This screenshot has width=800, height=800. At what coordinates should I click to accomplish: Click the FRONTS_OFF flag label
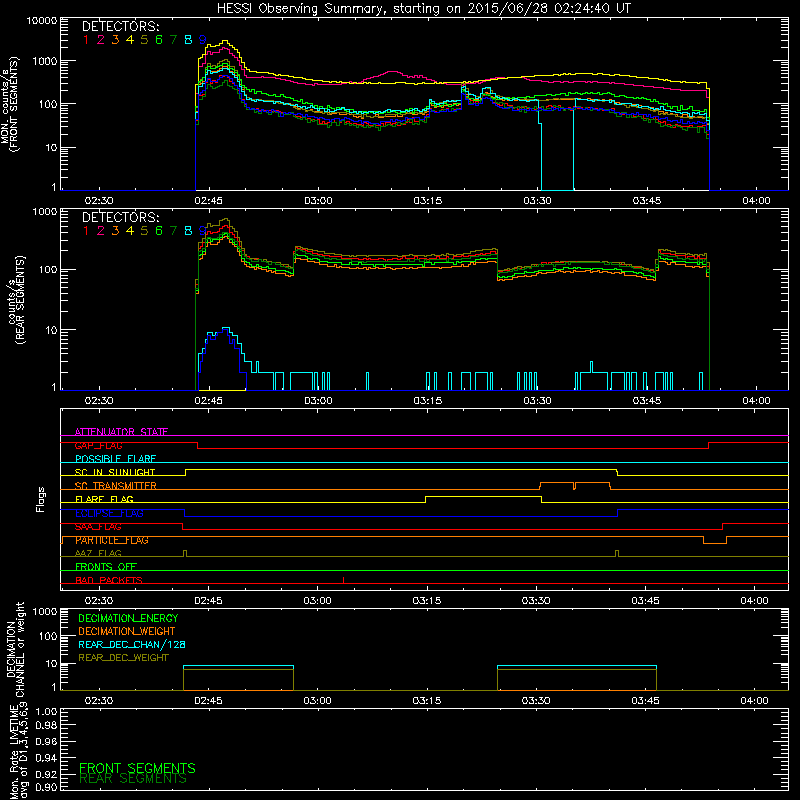[106, 567]
